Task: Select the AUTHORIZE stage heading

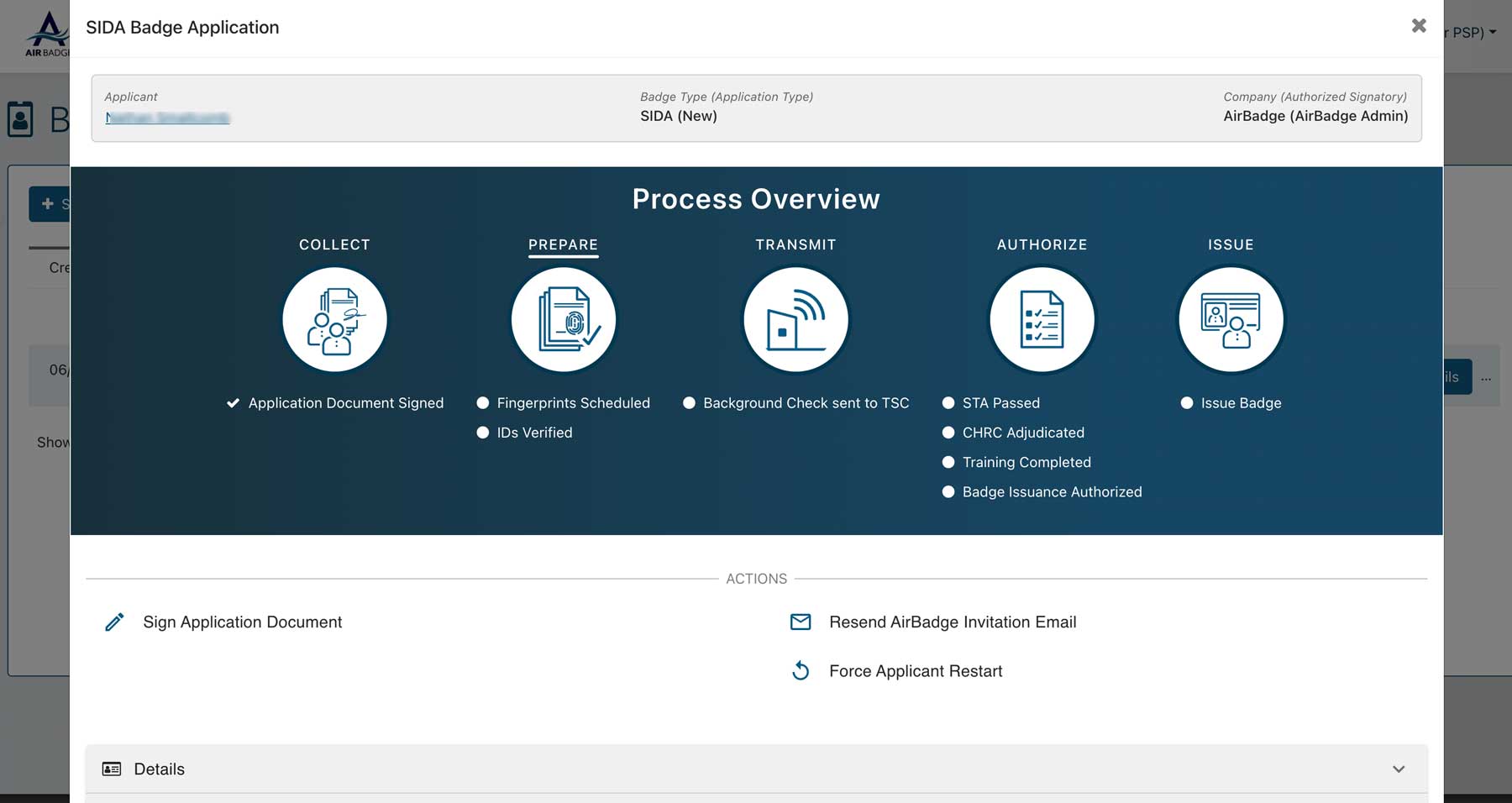Action: (1042, 244)
